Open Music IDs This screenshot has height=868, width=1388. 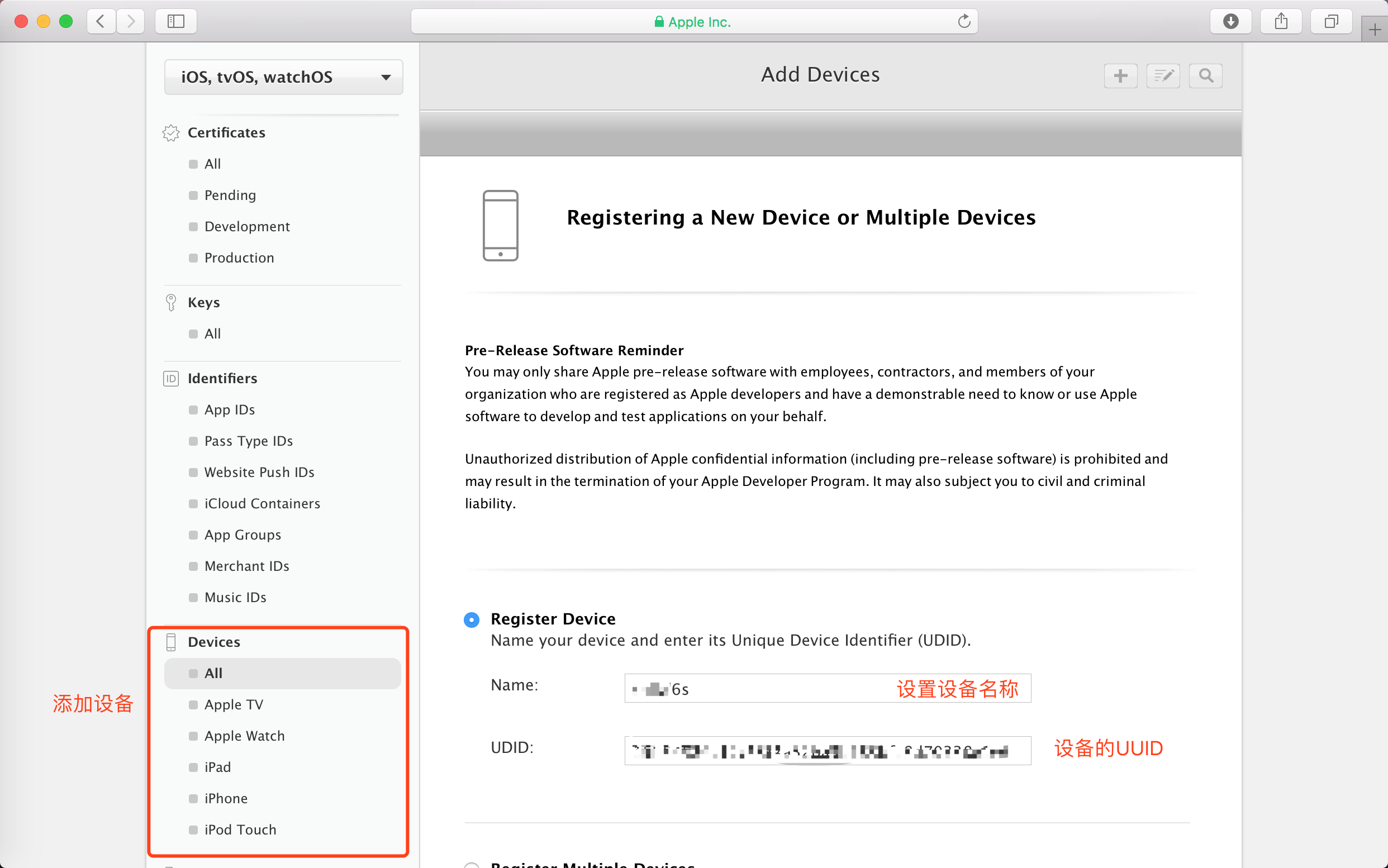[x=235, y=598]
